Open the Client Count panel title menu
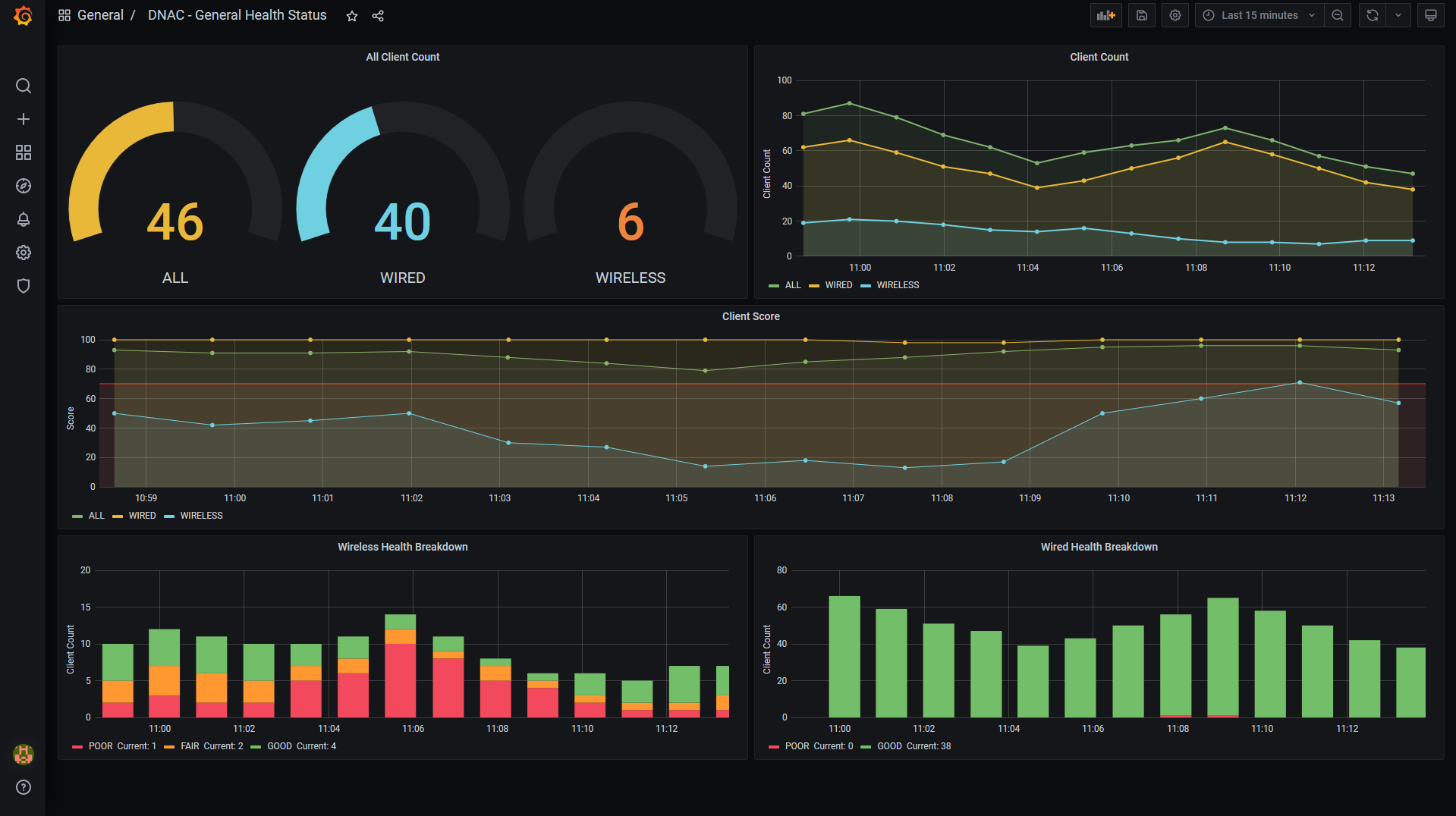This screenshot has width=1456, height=816. 1099,57
